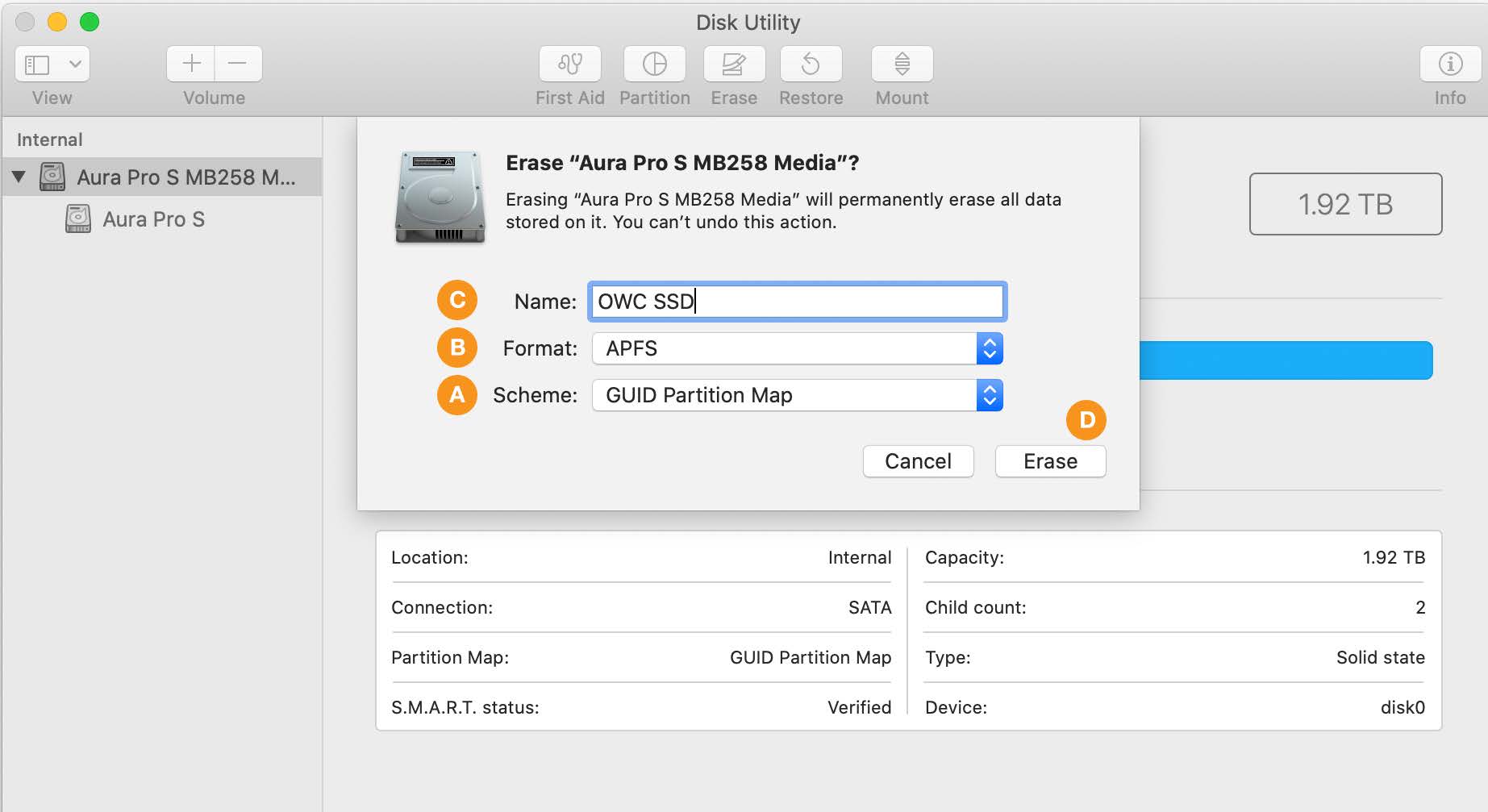Click the disk icon in the erase dialog

[440, 198]
